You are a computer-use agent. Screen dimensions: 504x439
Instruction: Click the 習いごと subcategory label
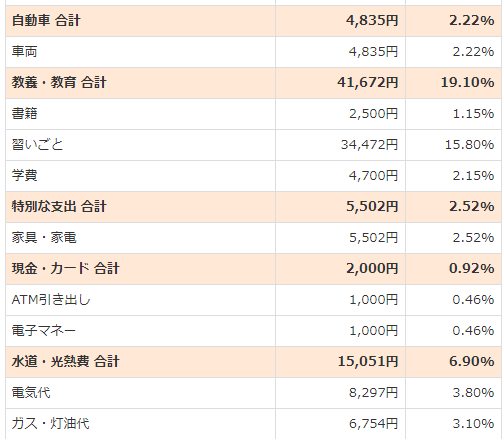click(x=37, y=145)
